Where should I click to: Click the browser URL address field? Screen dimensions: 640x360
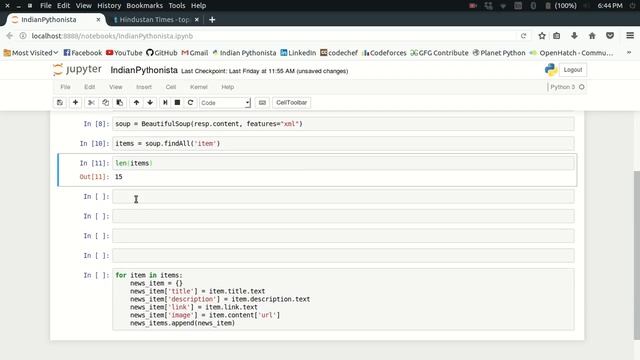(x=269, y=36)
